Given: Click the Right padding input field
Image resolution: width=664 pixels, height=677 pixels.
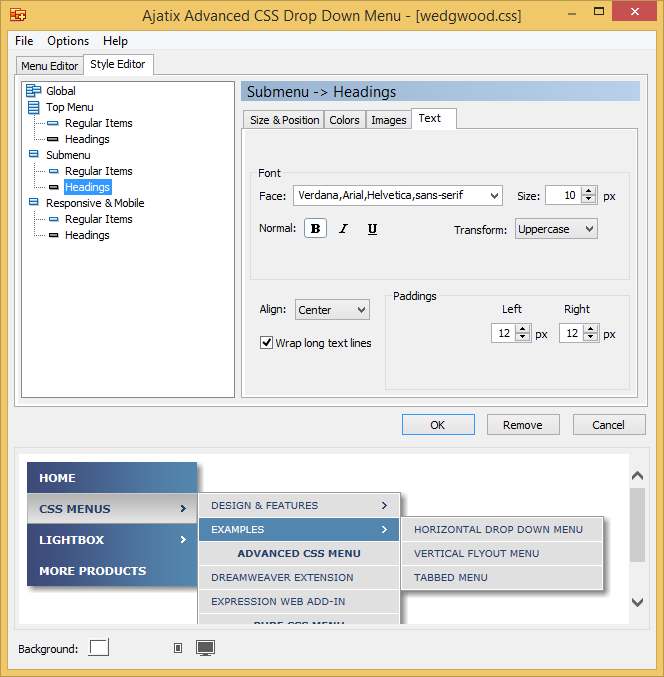Looking at the screenshot, I should point(572,333).
